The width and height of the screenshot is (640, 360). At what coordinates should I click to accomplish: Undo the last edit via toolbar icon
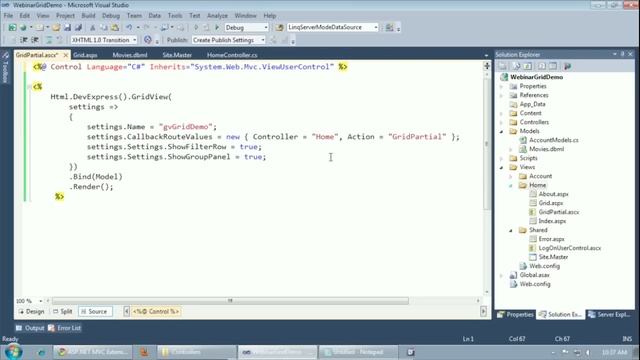129,27
